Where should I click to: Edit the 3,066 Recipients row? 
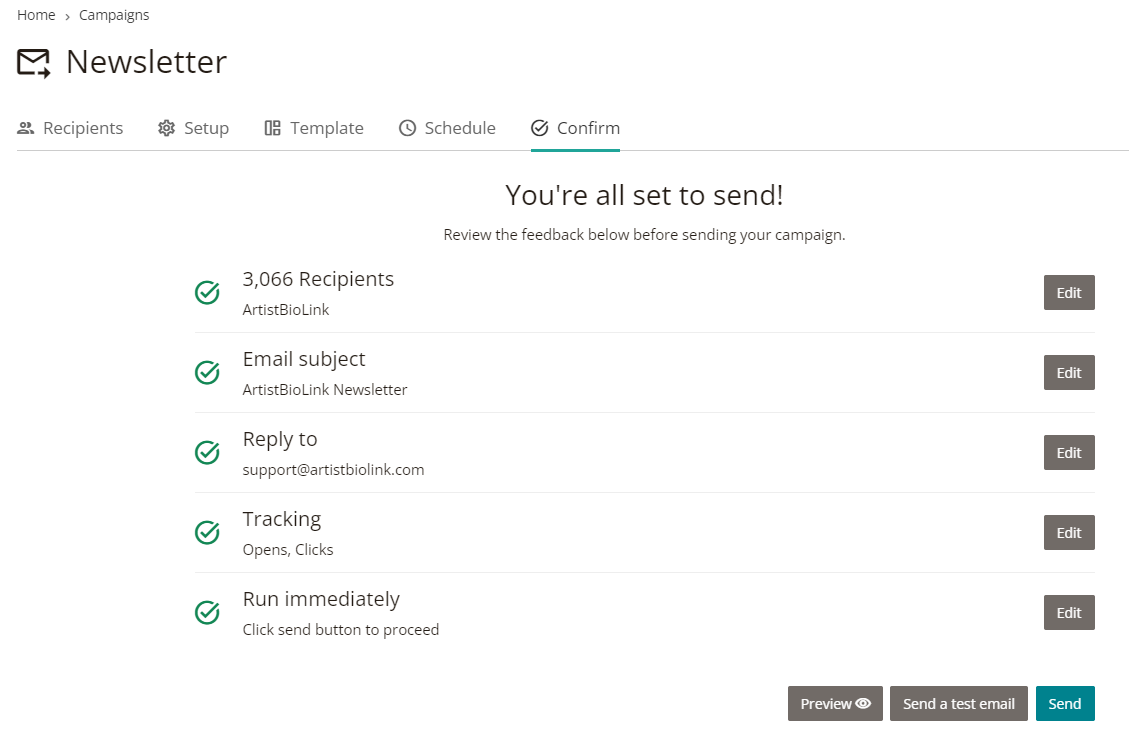[x=1069, y=292]
